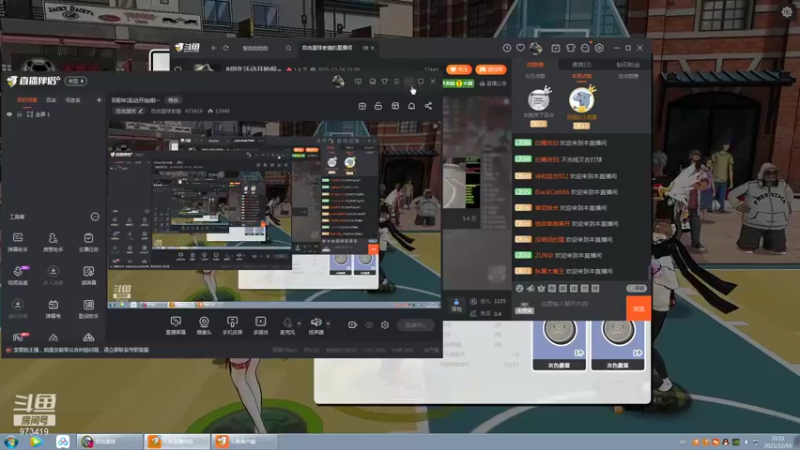Open settings gear in streaming companion bottom bar
Image resolution: width=800 pixels, height=450 pixels.
tap(385, 325)
